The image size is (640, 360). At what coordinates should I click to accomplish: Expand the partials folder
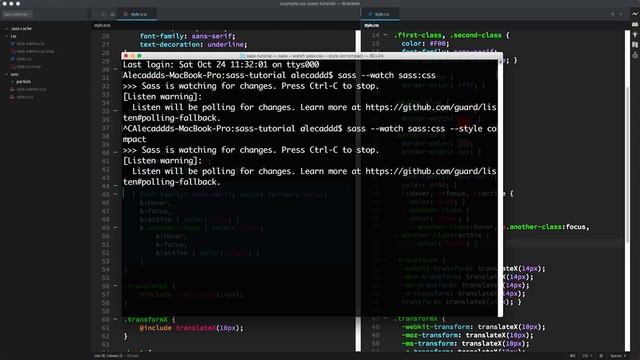13,82
